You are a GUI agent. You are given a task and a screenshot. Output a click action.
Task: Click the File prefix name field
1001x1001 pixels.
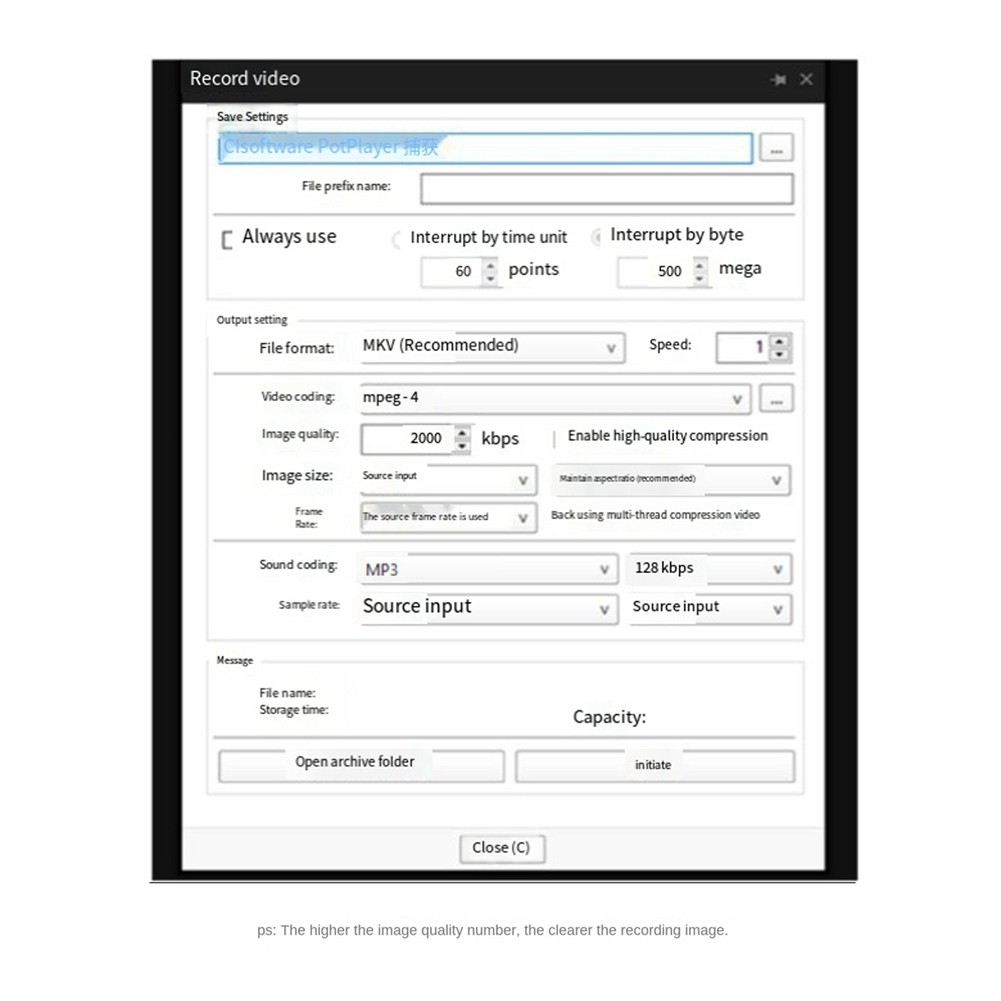coord(607,189)
